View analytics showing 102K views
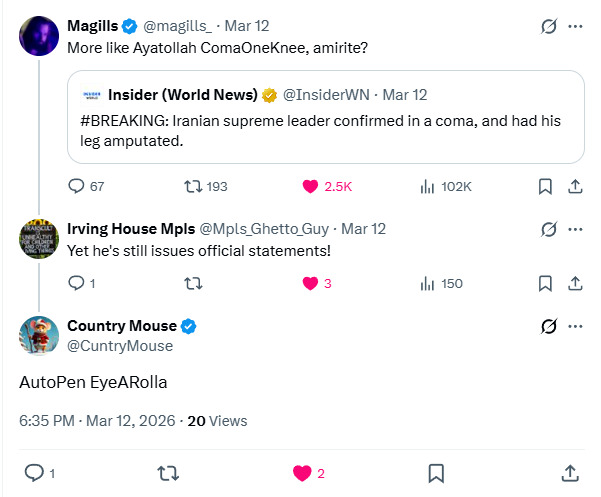This screenshot has width=601, height=497. tap(428, 186)
